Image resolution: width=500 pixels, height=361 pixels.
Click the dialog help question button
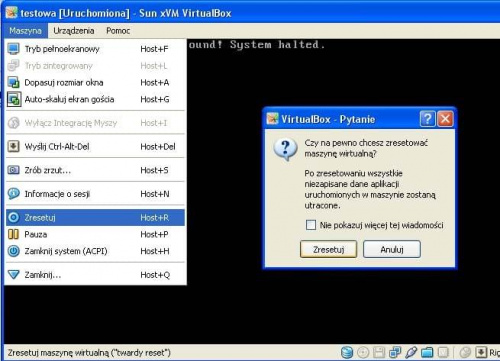pyautogui.click(x=428, y=119)
